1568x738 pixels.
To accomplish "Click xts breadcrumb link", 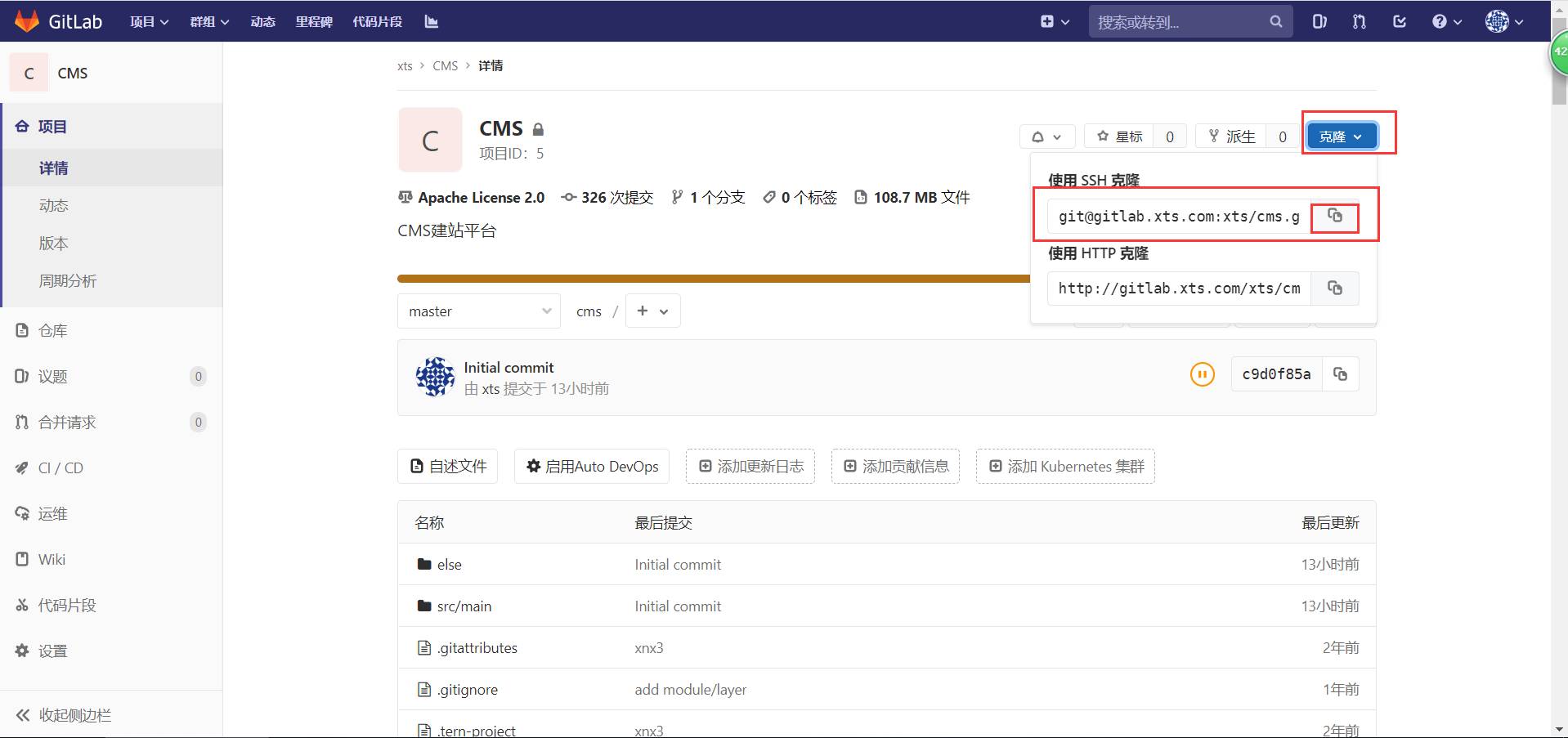I will point(405,65).
